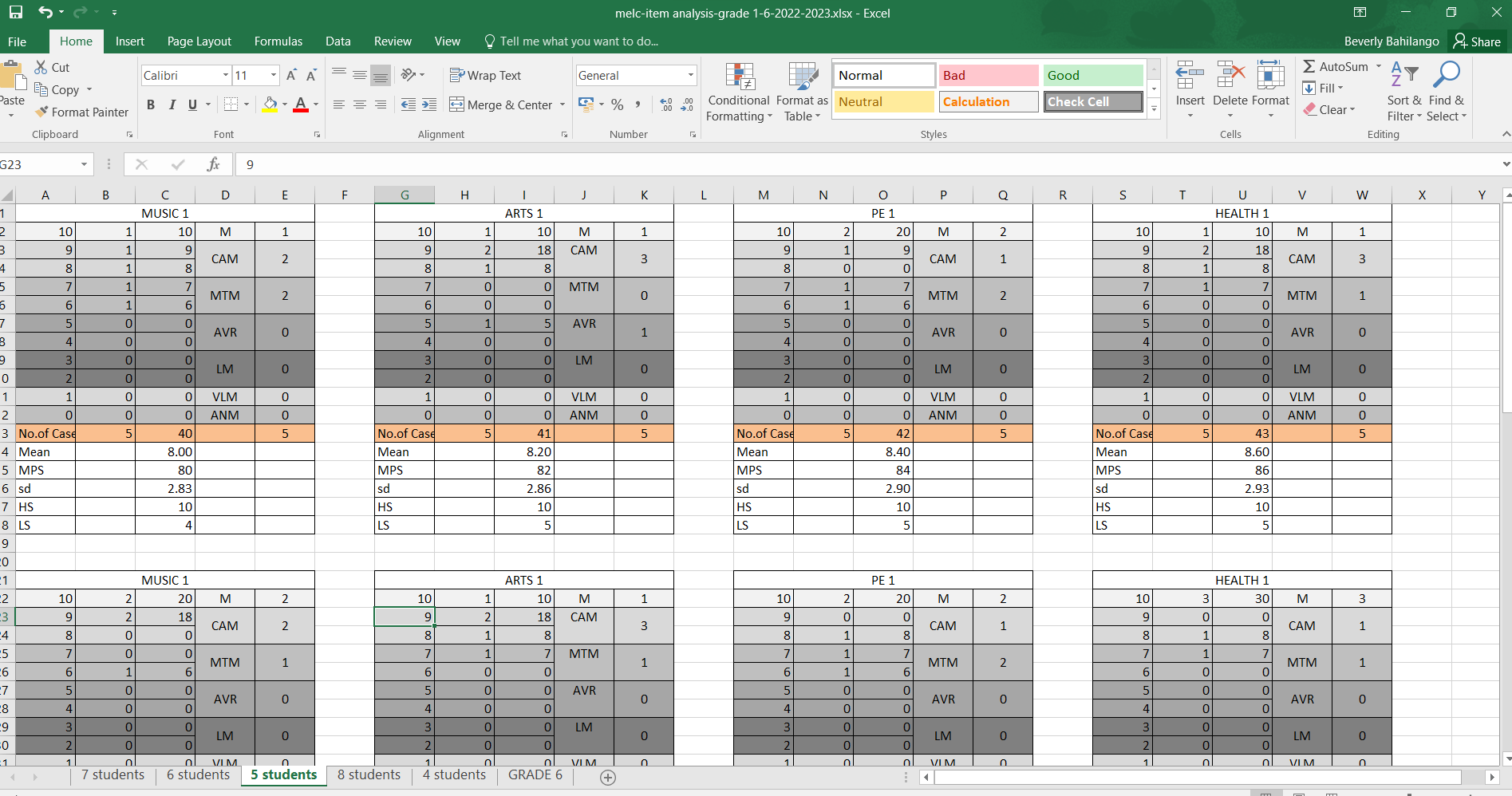Expand Merge & Center dropdown arrow
This screenshot has width=1512, height=796.
click(x=563, y=104)
